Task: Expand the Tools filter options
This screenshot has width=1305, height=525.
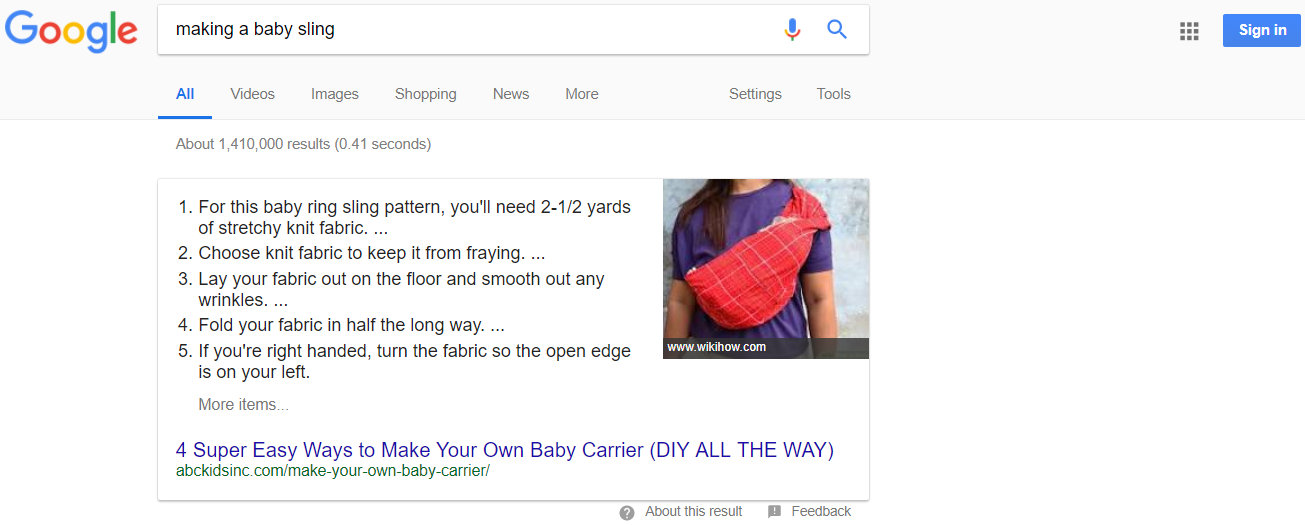Action: click(833, 94)
